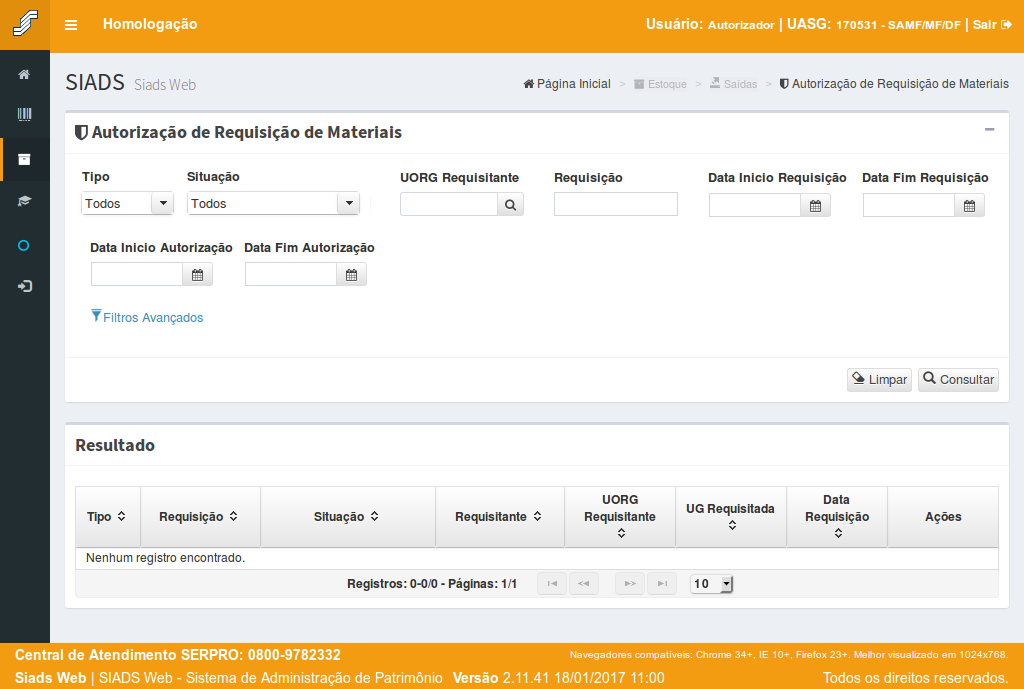Focus Data Fim Autorização date field

click(x=291, y=275)
